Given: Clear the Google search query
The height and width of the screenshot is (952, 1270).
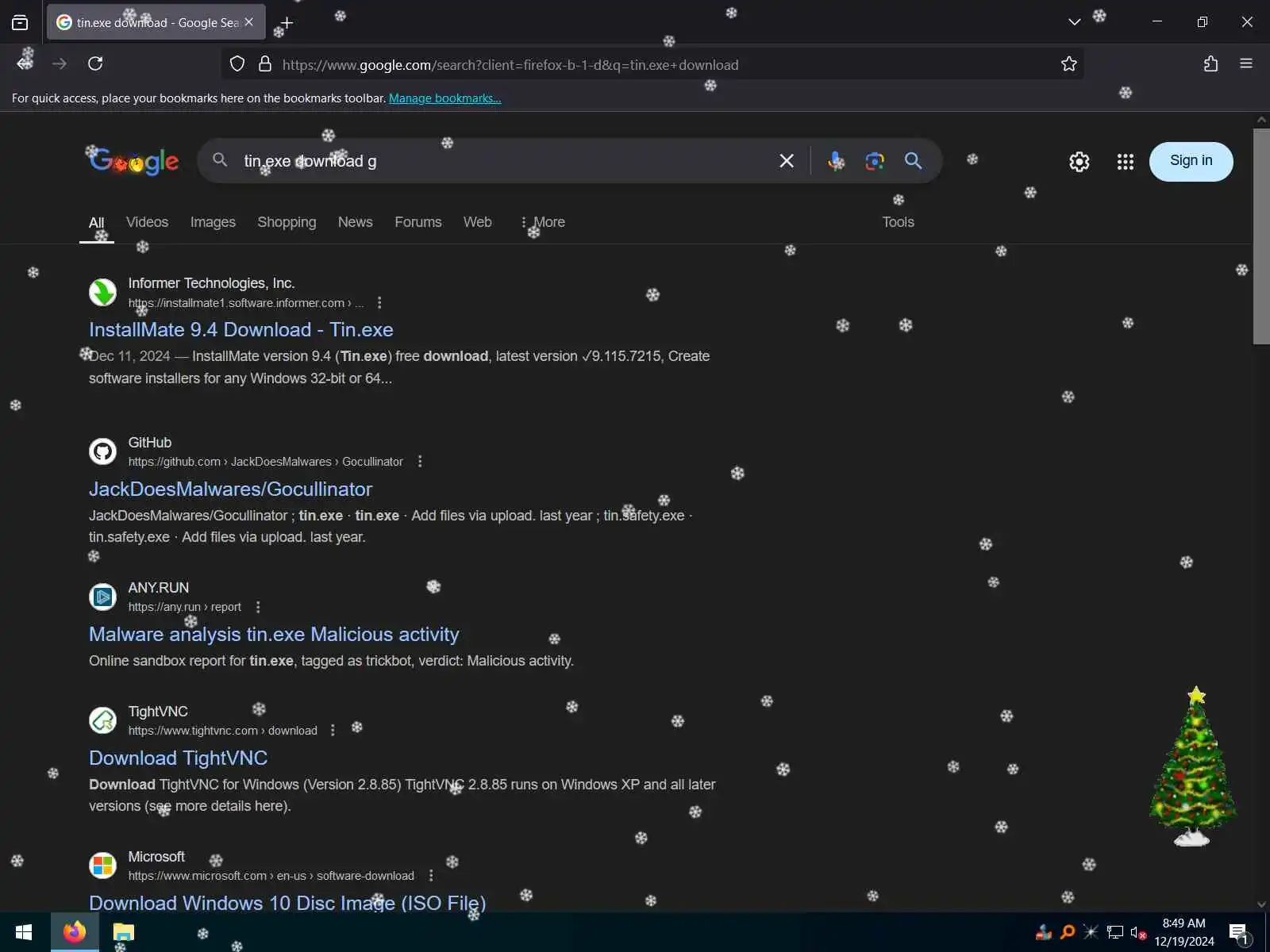Looking at the screenshot, I should pyautogui.click(x=787, y=161).
